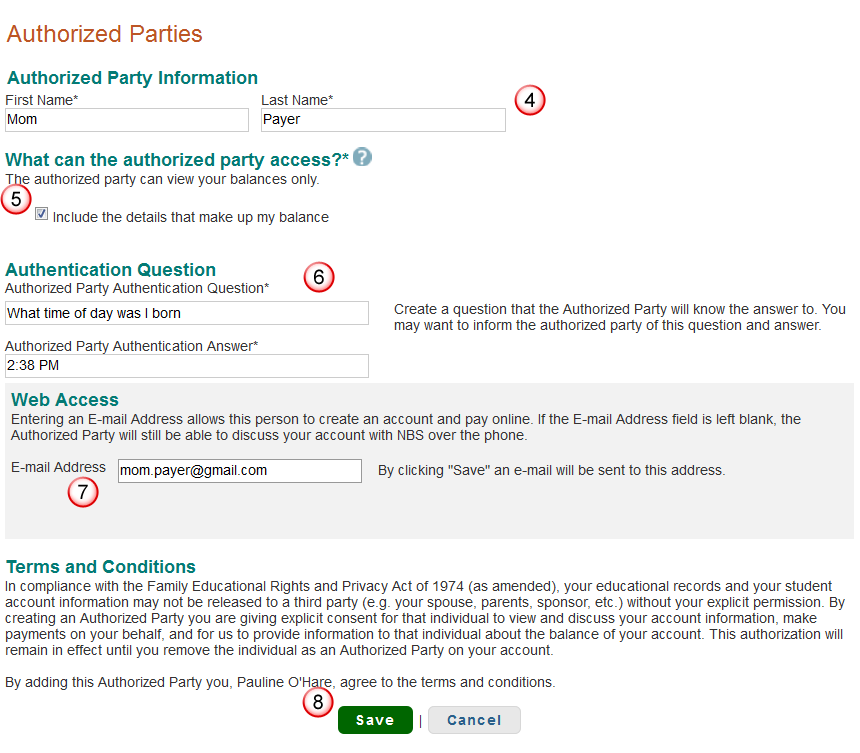The image size is (860, 753).
Task: Click the red circled number 7 marker
Action: tap(83, 491)
